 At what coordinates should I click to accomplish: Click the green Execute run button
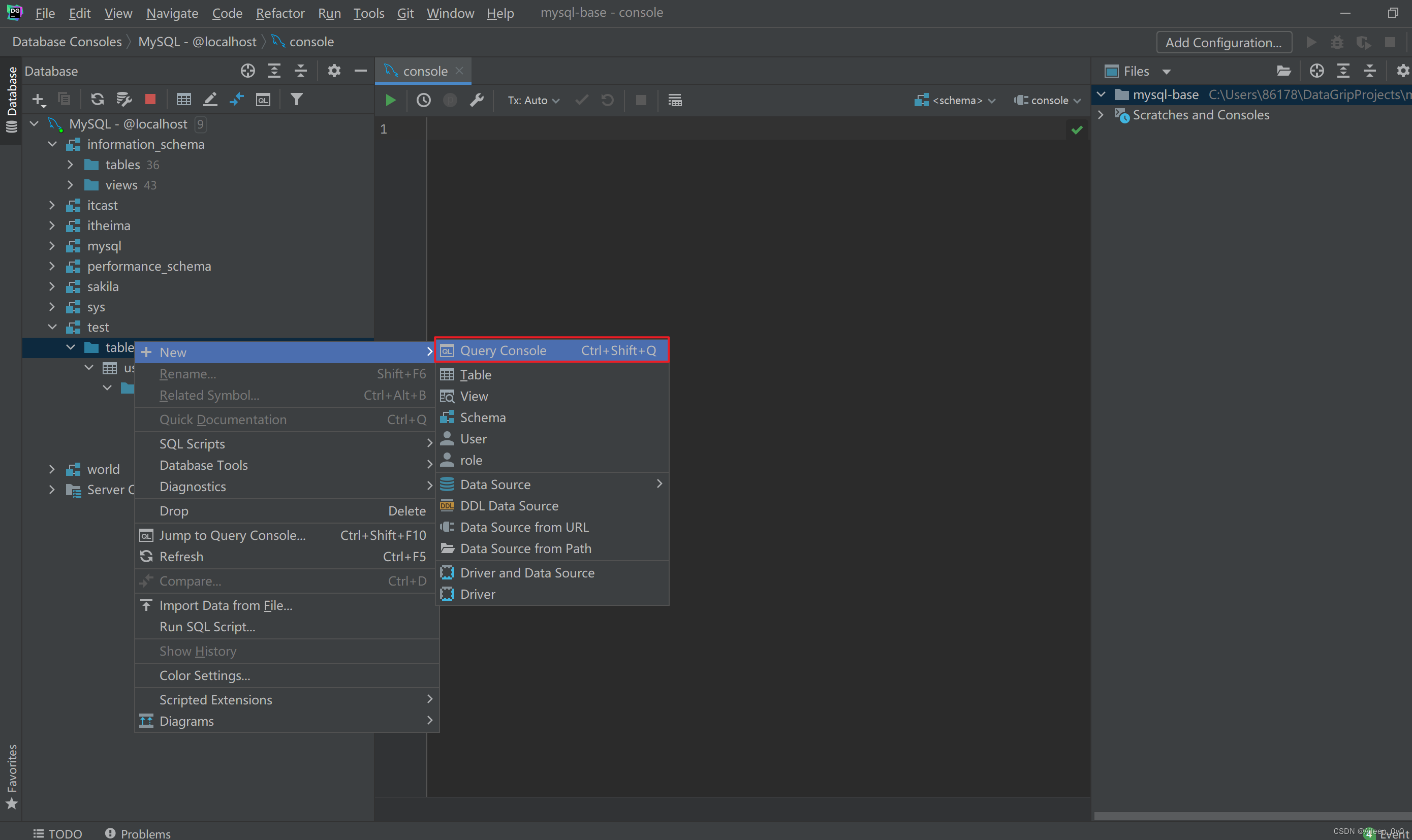coord(390,100)
